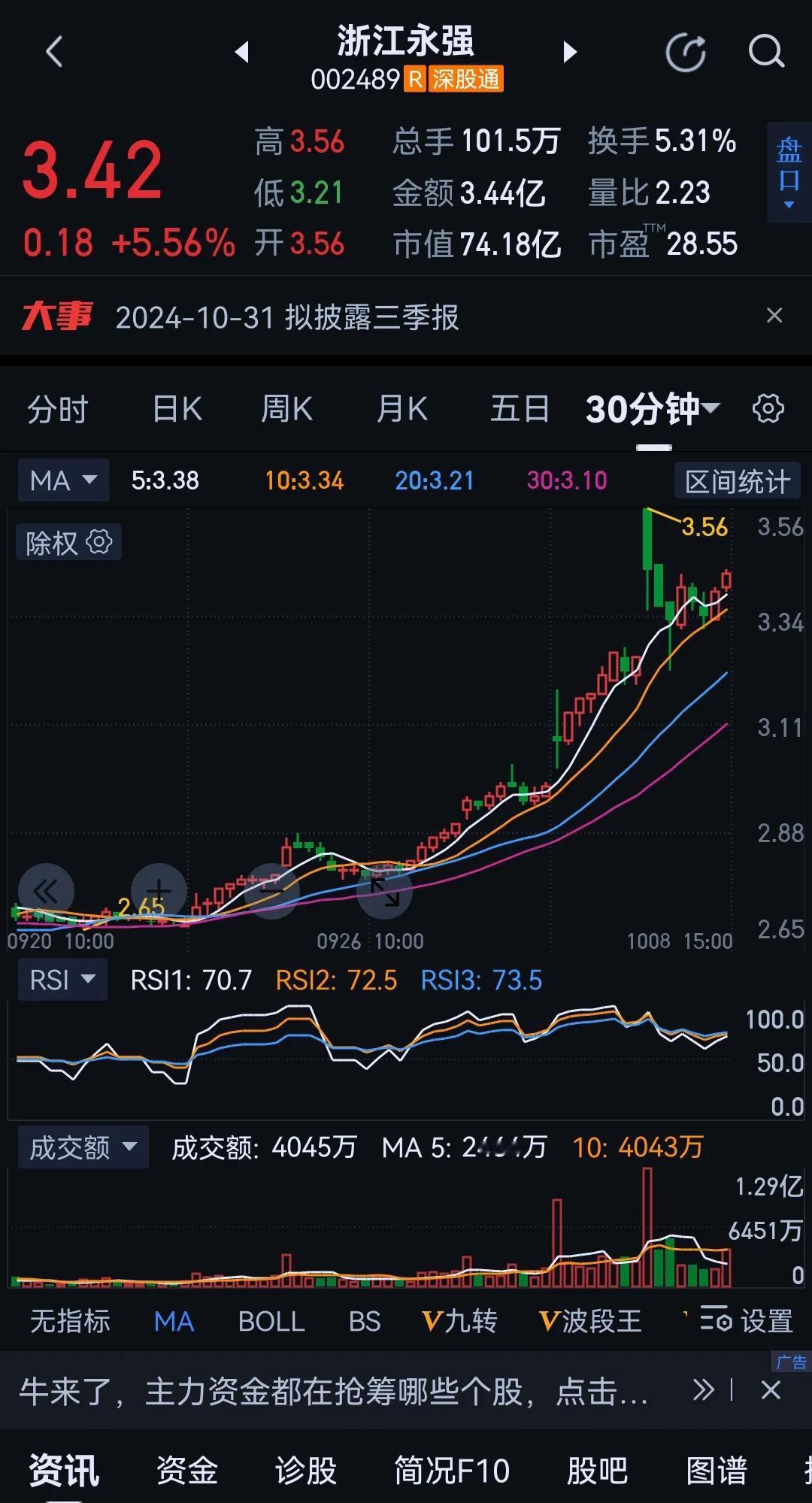Switch to 资金 funds tab

coord(187,1471)
